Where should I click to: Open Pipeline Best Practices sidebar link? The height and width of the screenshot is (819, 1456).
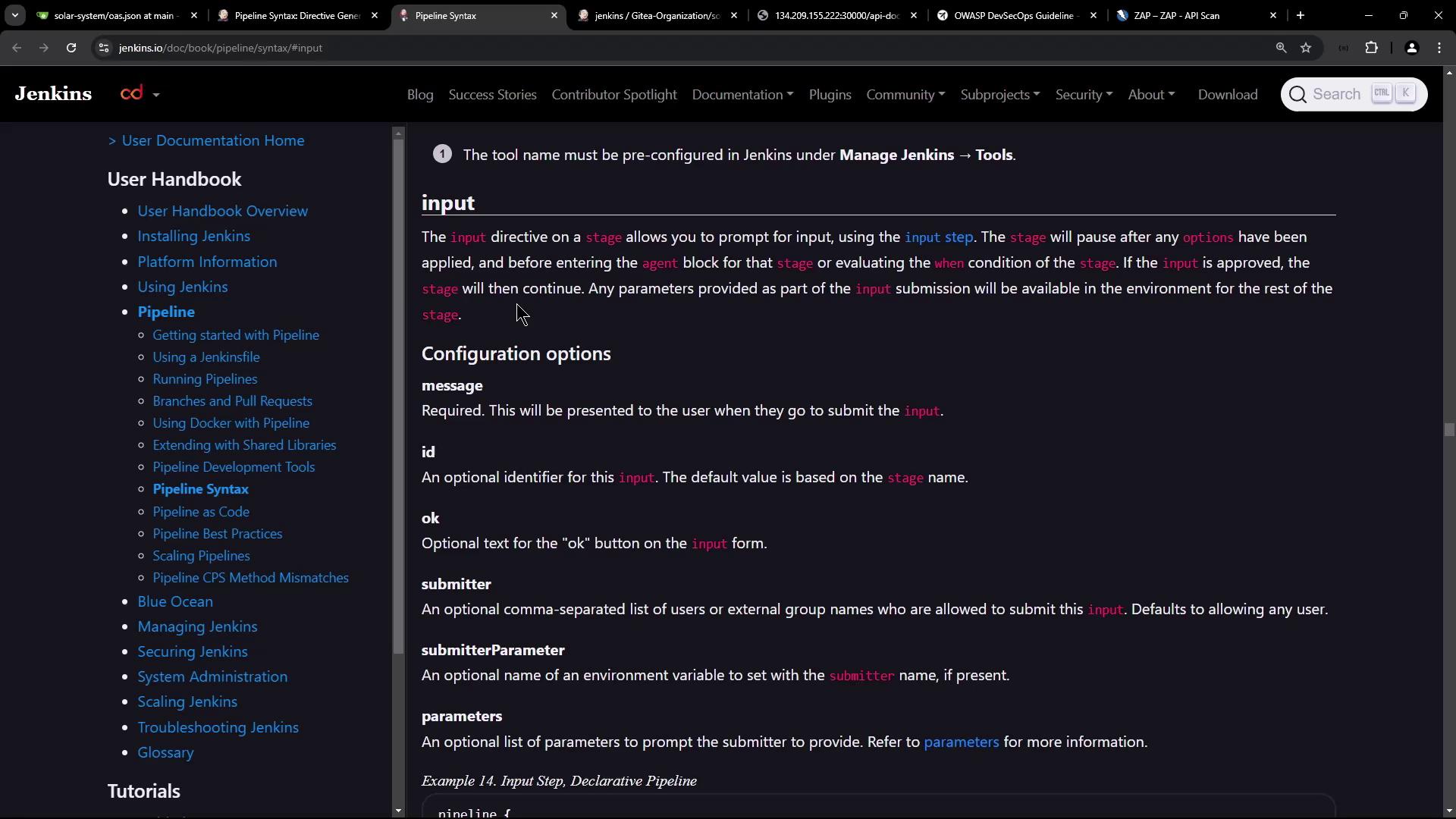(217, 534)
